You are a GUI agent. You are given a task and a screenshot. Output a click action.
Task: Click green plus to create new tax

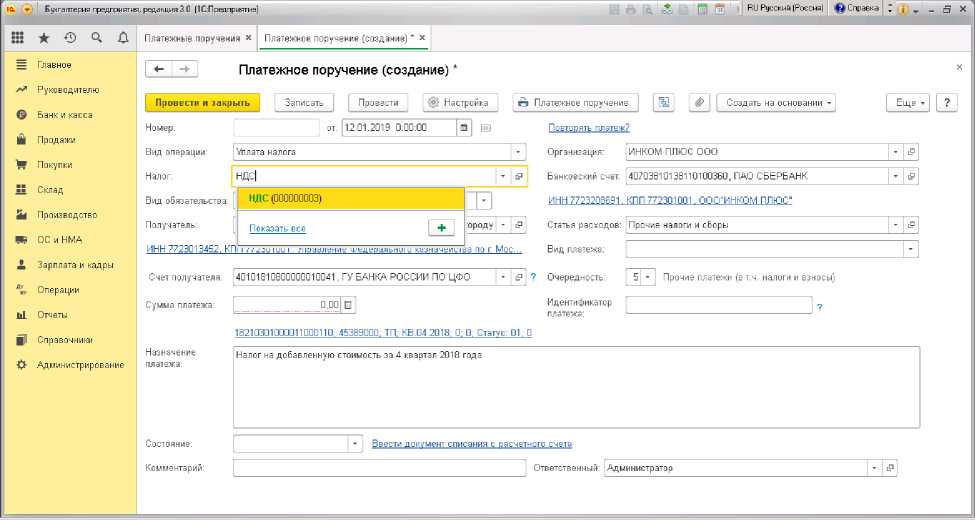(441, 228)
